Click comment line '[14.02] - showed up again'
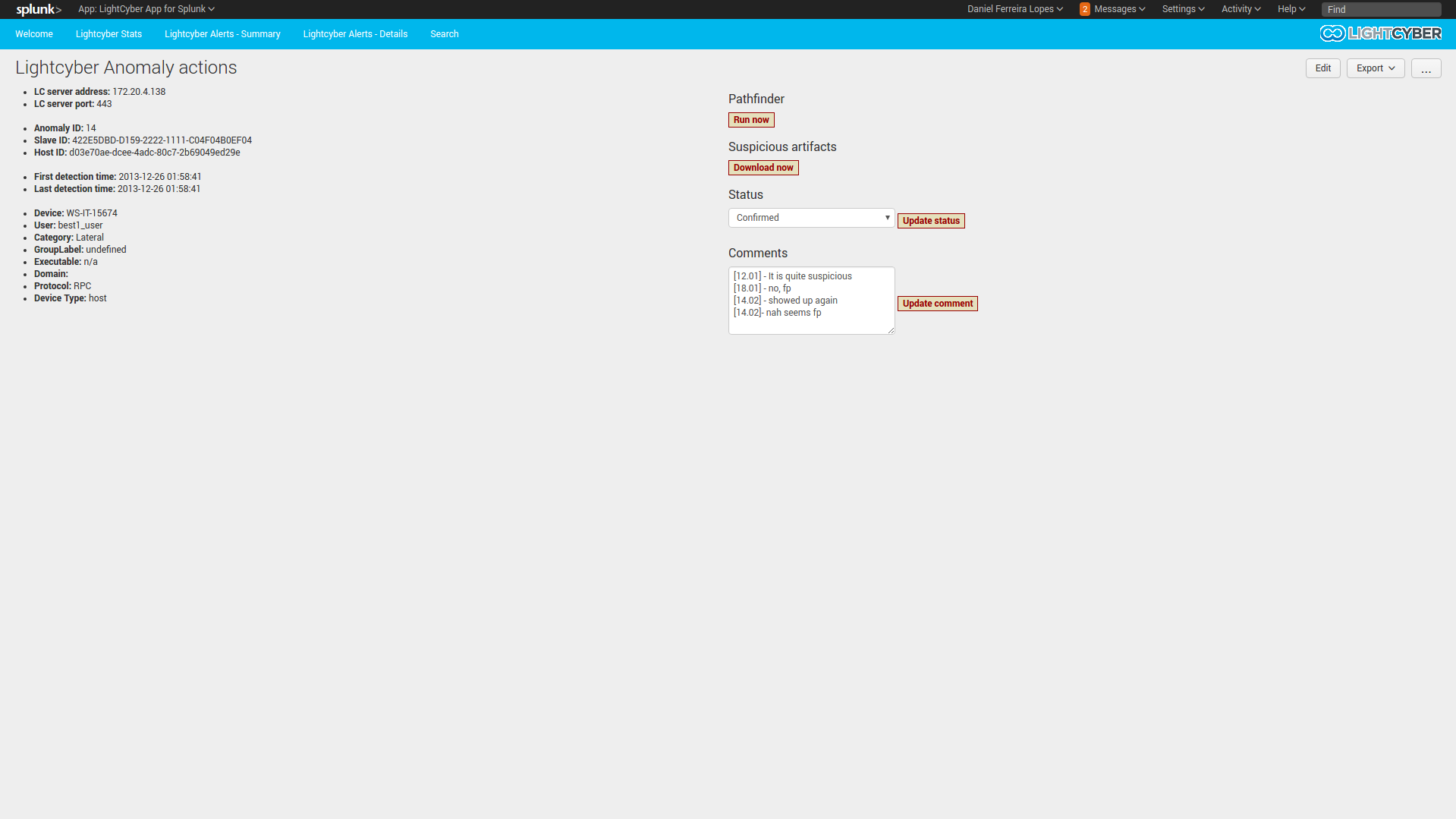1456x819 pixels. point(785,301)
